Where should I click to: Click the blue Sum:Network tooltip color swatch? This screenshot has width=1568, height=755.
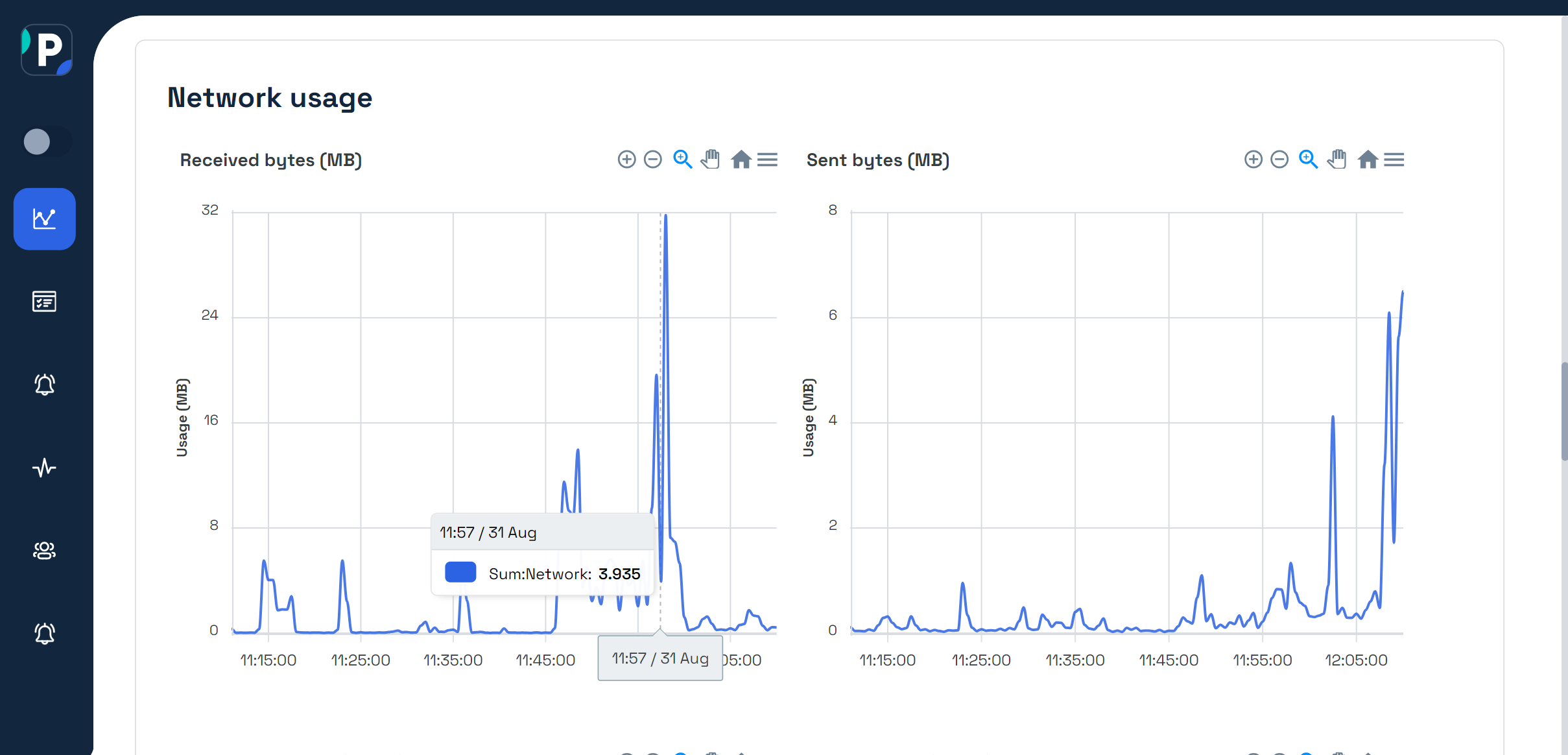tap(460, 573)
